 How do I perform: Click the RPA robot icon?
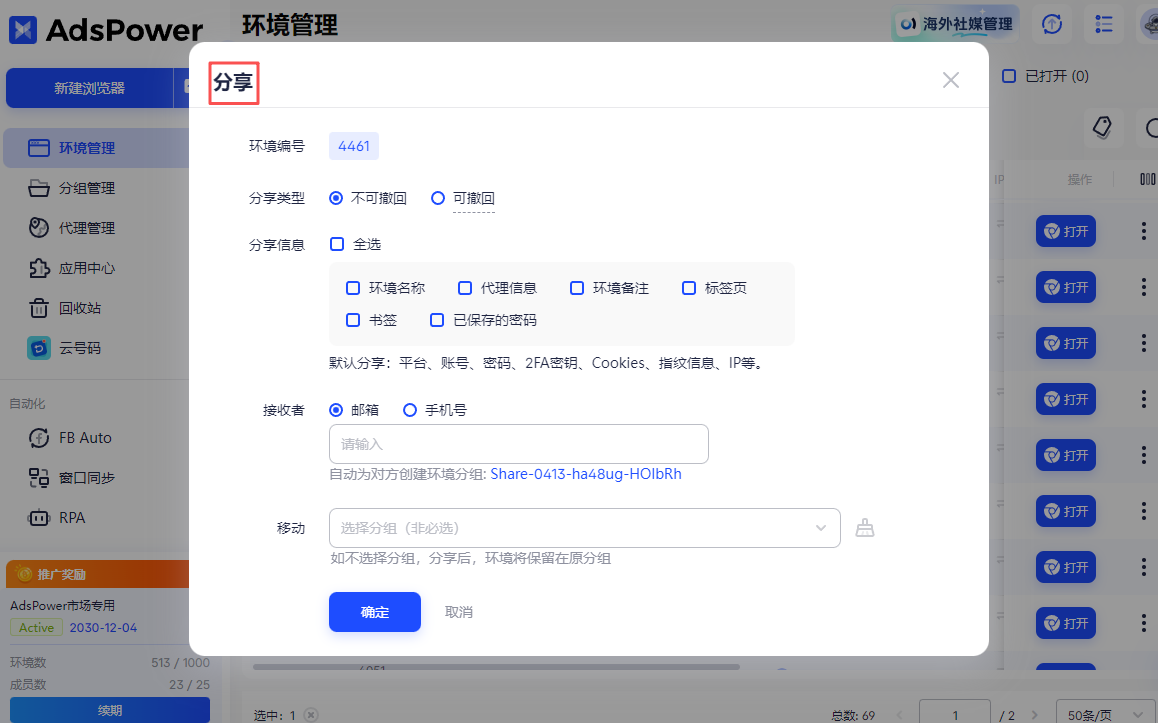(x=39, y=518)
